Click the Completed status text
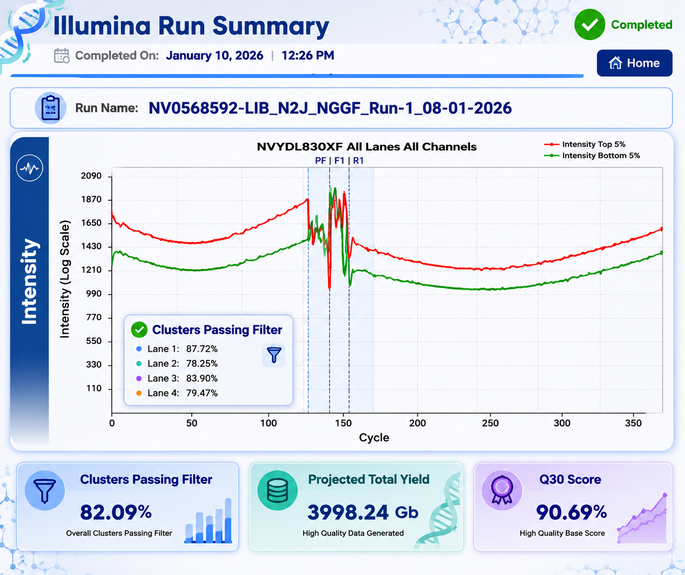 [x=641, y=25]
